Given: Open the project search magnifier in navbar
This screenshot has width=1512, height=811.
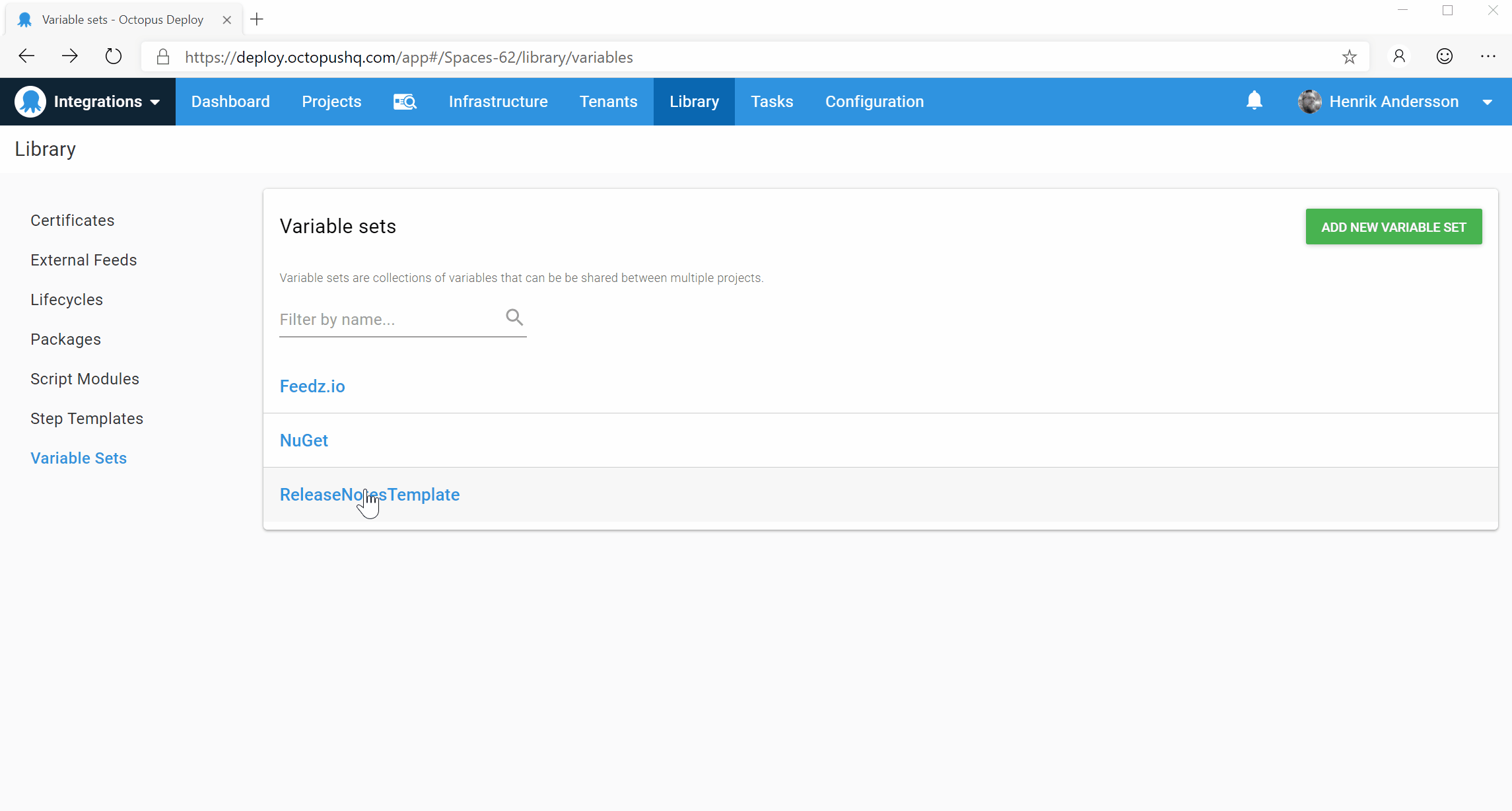Looking at the screenshot, I should pos(405,101).
